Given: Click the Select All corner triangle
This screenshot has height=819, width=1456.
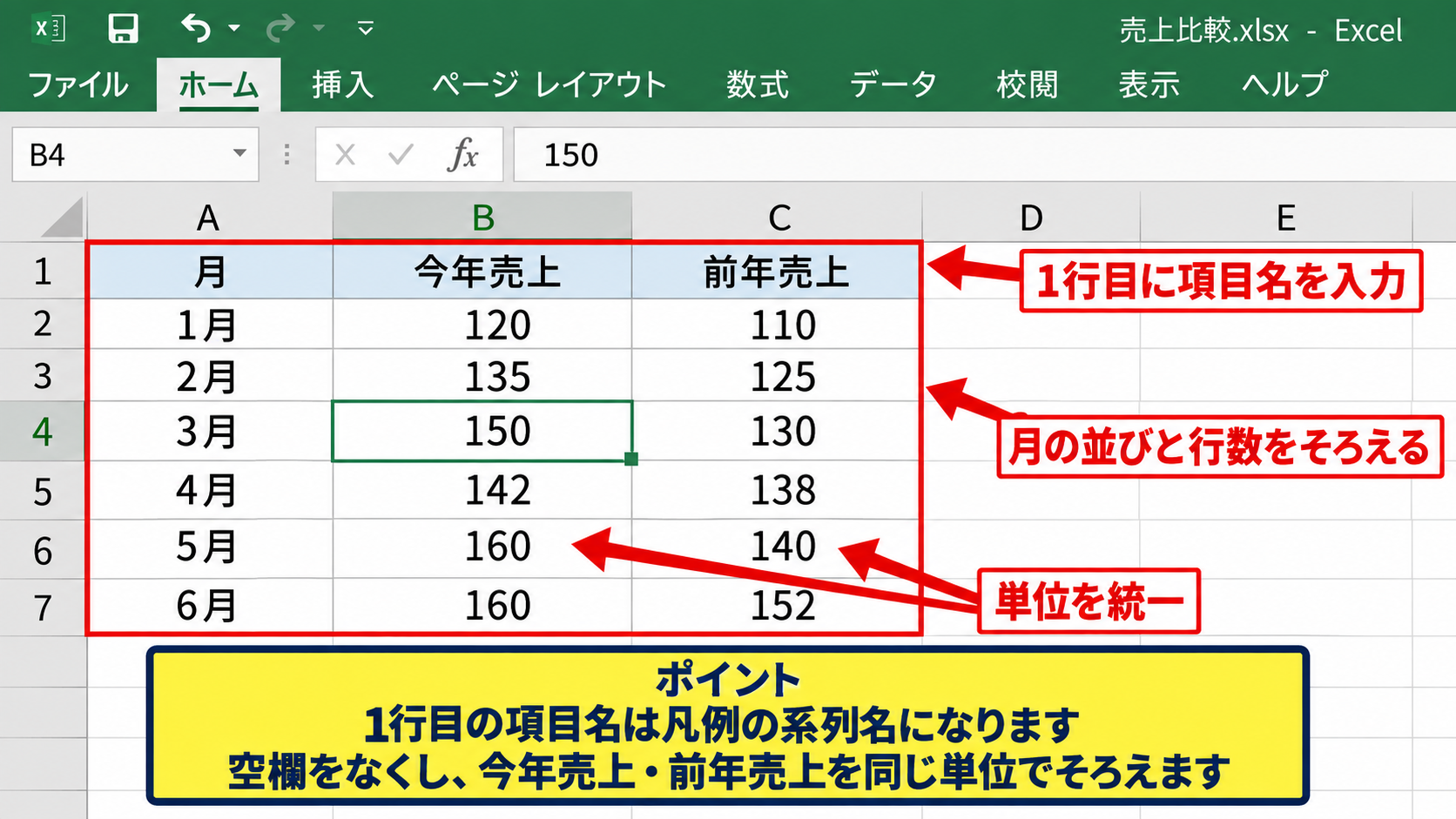Looking at the screenshot, I should pos(61,217).
